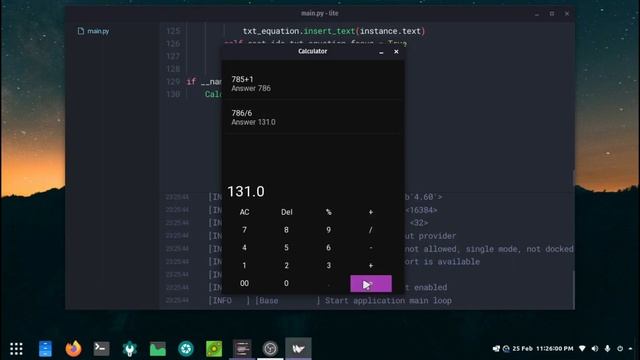Image resolution: width=640 pixels, height=360 pixels.
Task: Close the Calculator window
Action: 396,52
